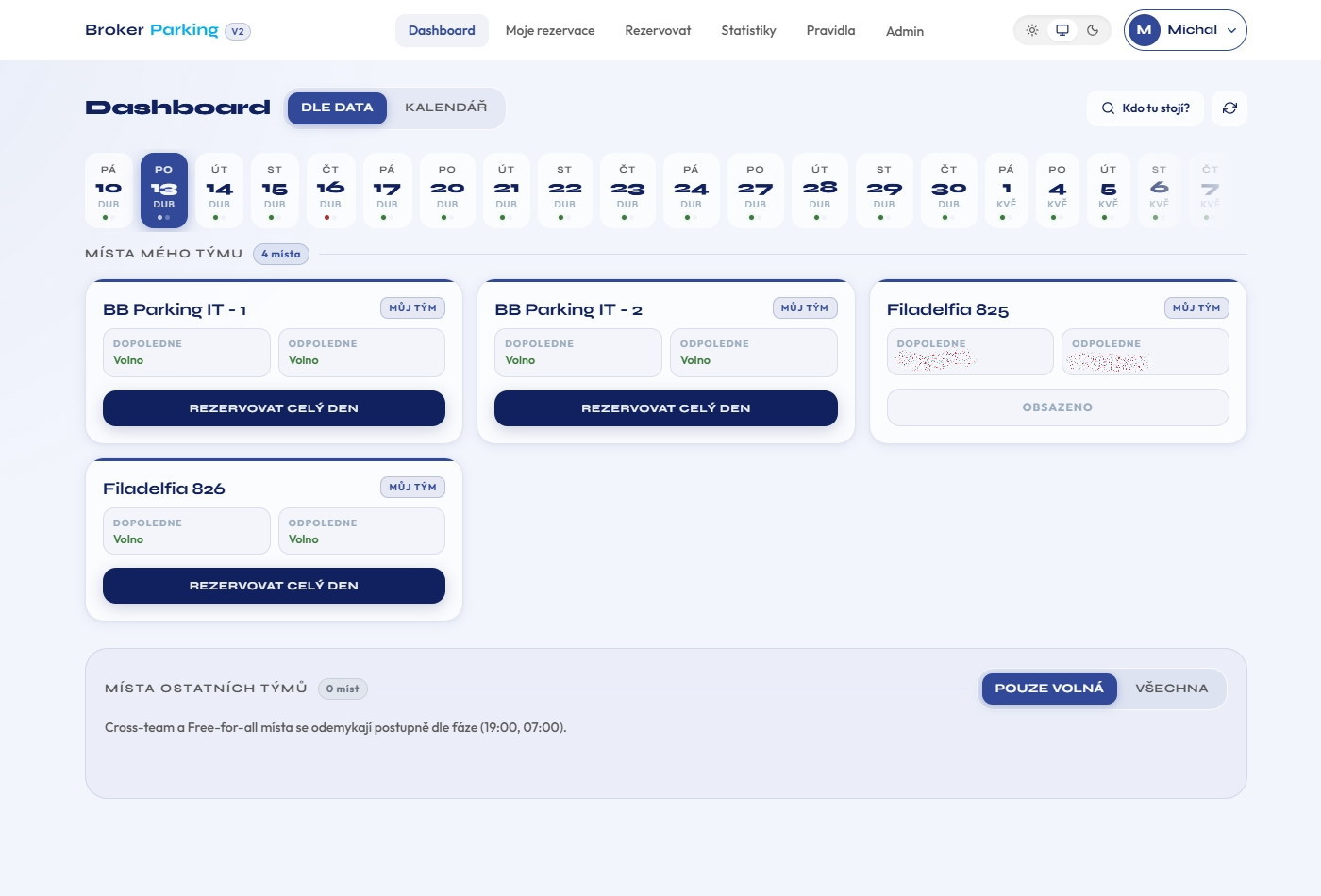Viewport: 1321px width, 896px height.
Task: Select Thursday 16 Dub date
Action: (x=330, y=191)
